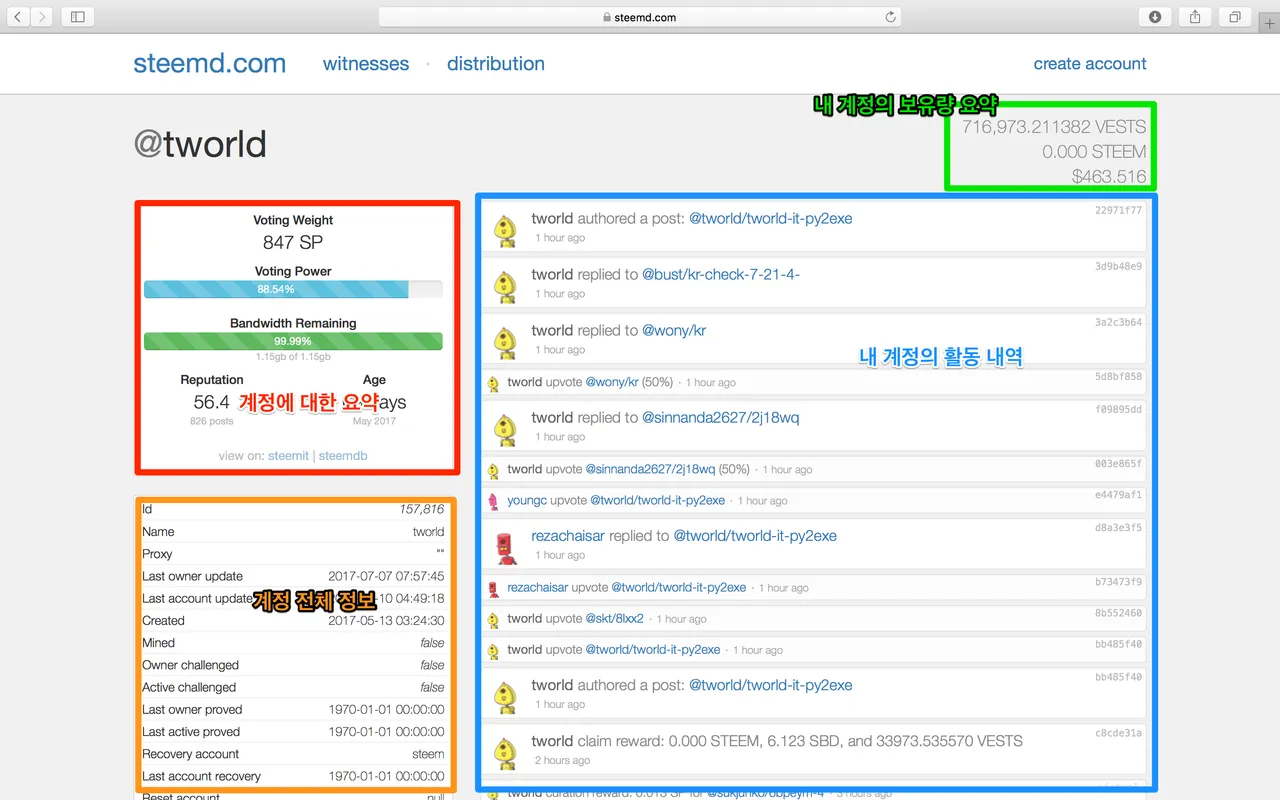Click the 826 posts count
The width and height of the screenshot is (1280, 800).
(212, 421)
